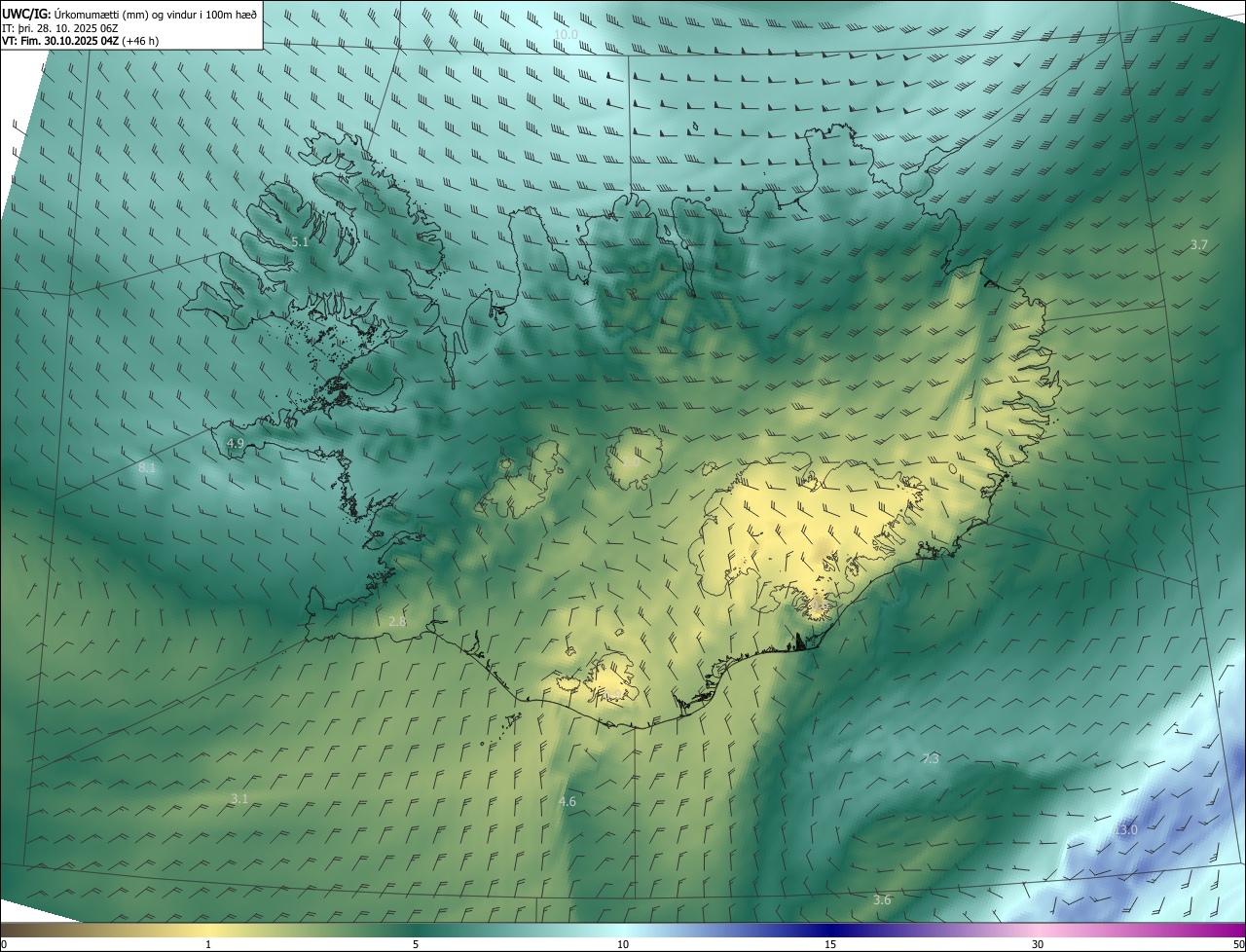Click the 3.1 value in the sea to the southwest
1246x952 pixels.
239,799
